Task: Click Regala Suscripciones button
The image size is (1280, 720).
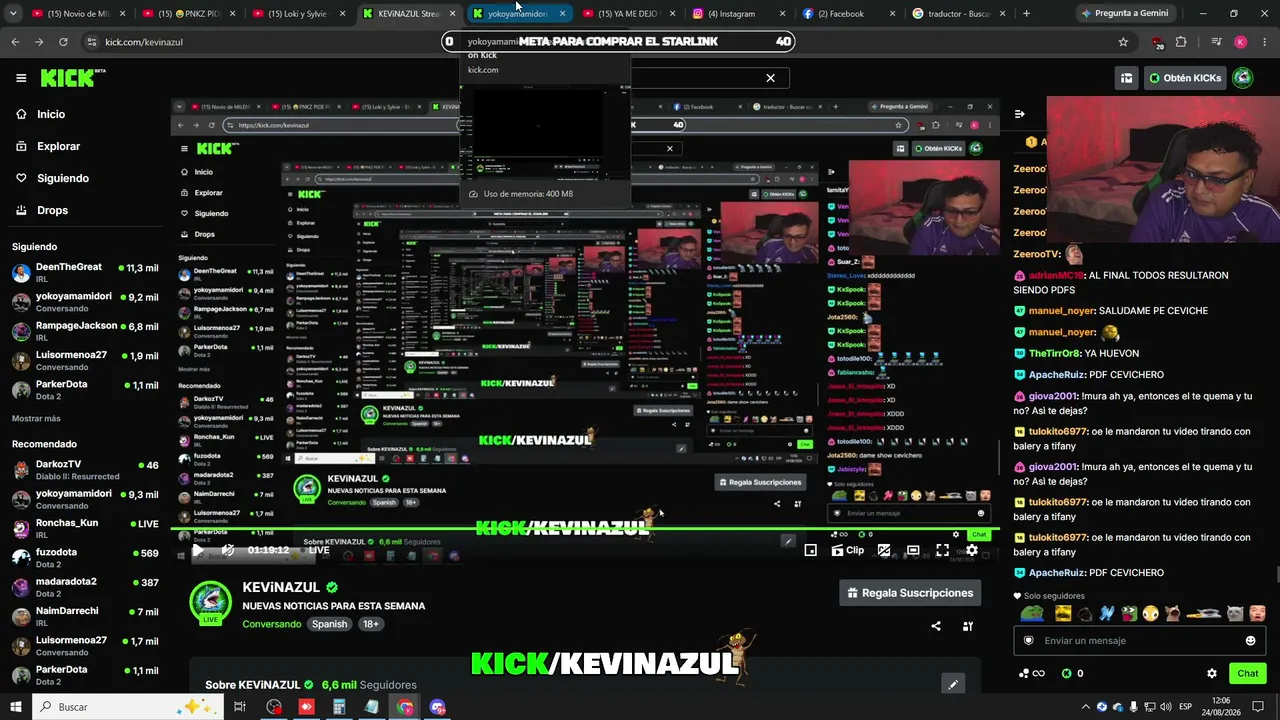Action: tap(910, 593)
